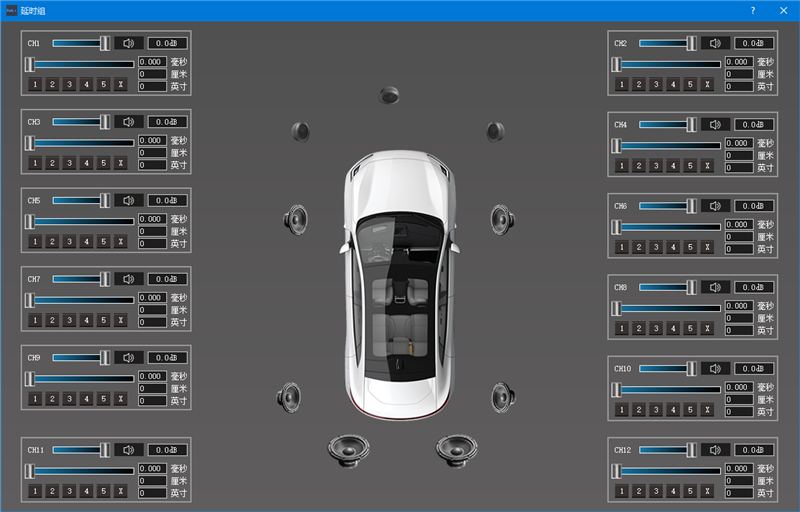Select the right subwoofer icon
Image resolution: width=800 pixels, height=512 pixels.
[457, 450]
